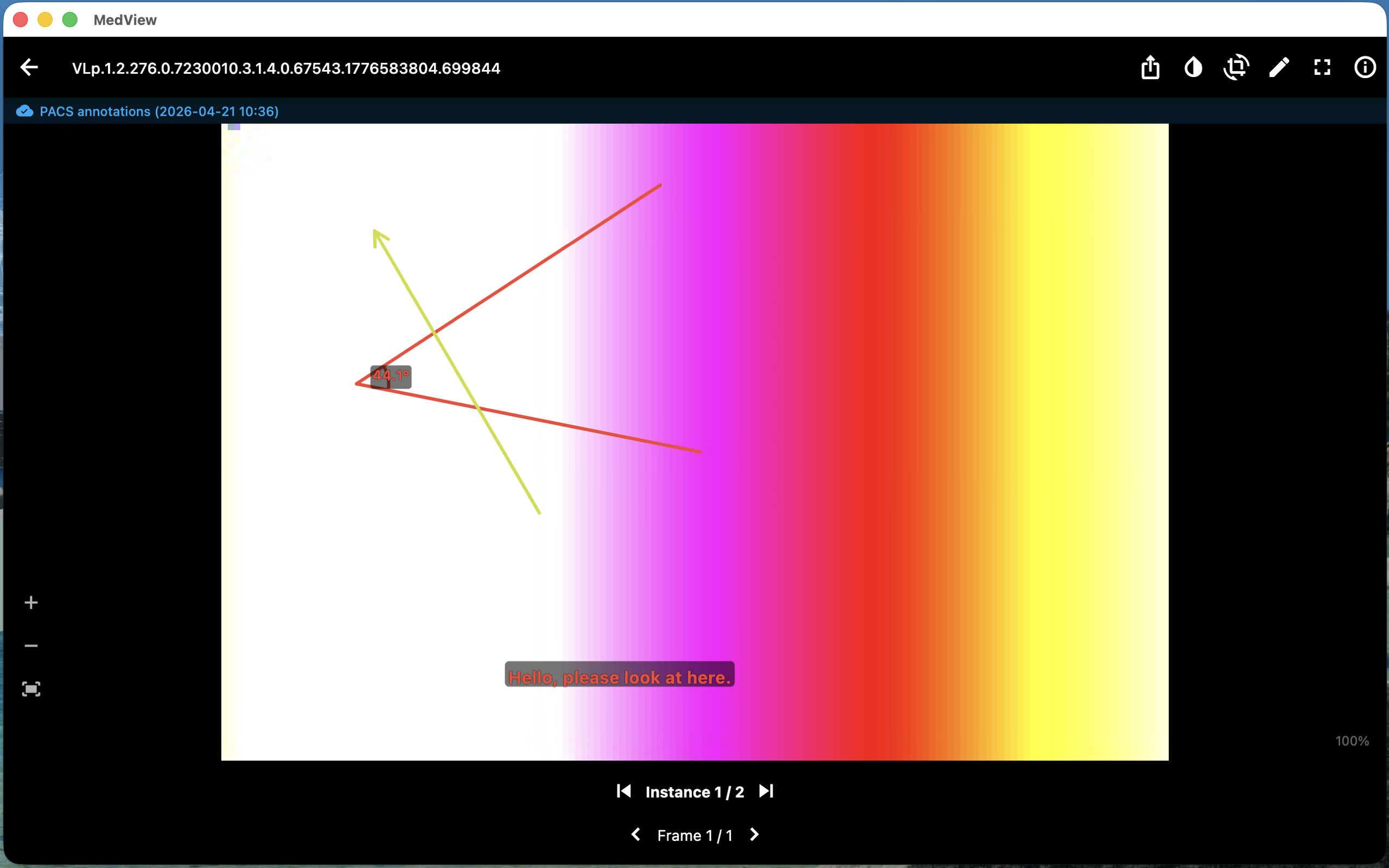
Task: Open the crop and rotate tool
Action: point(1237,68)
